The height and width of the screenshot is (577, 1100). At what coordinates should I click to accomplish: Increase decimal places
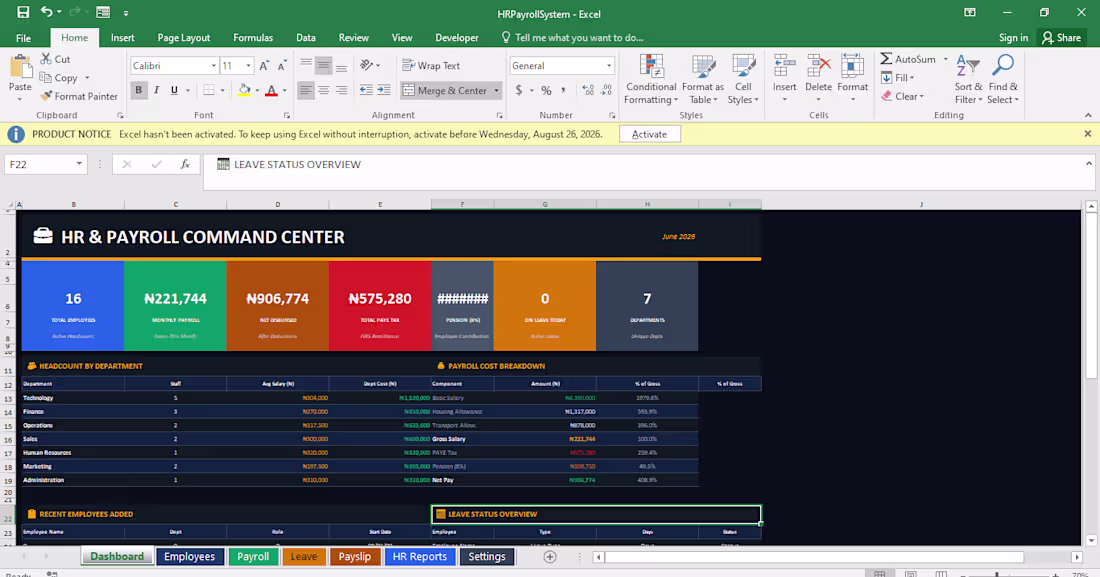click(588, 90)
